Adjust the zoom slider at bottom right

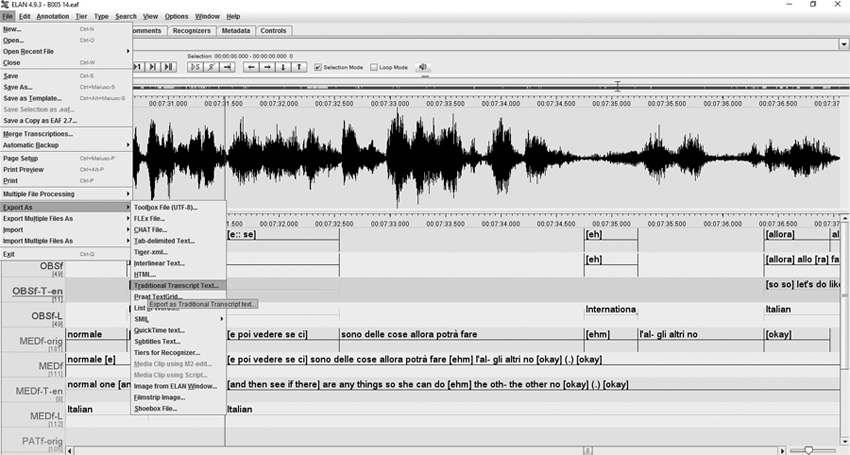click(x=809, y=450)
